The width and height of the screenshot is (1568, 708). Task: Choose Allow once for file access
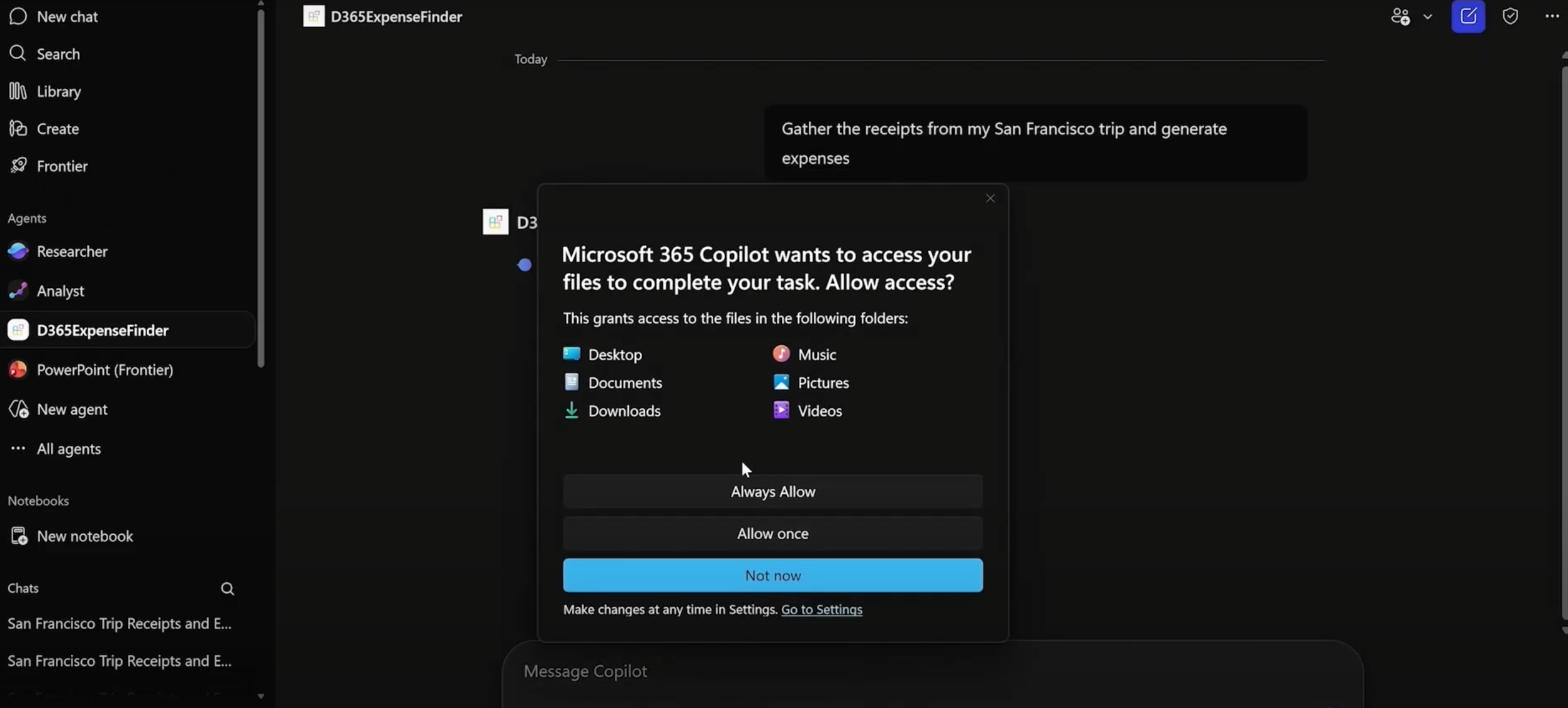[x=772, y=534]
